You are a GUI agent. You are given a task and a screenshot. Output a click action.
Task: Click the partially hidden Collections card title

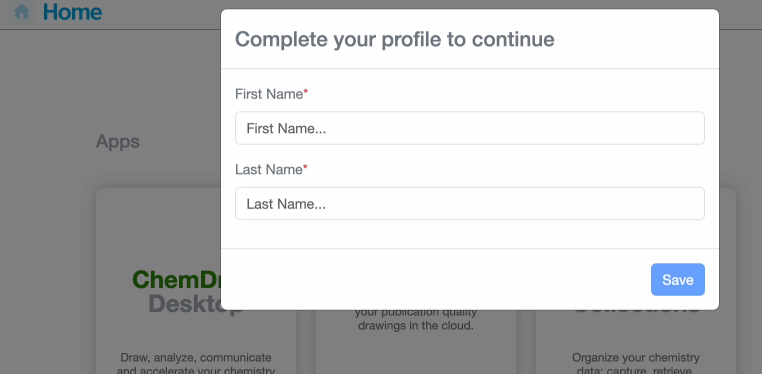636,312
